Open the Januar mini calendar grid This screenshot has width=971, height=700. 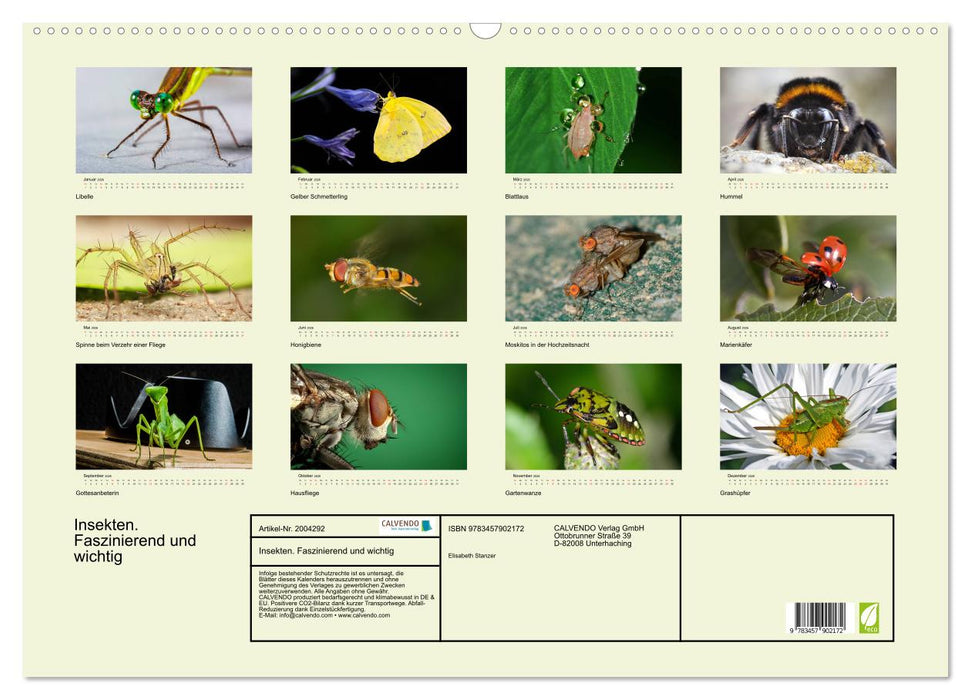[x=162, y=183]
